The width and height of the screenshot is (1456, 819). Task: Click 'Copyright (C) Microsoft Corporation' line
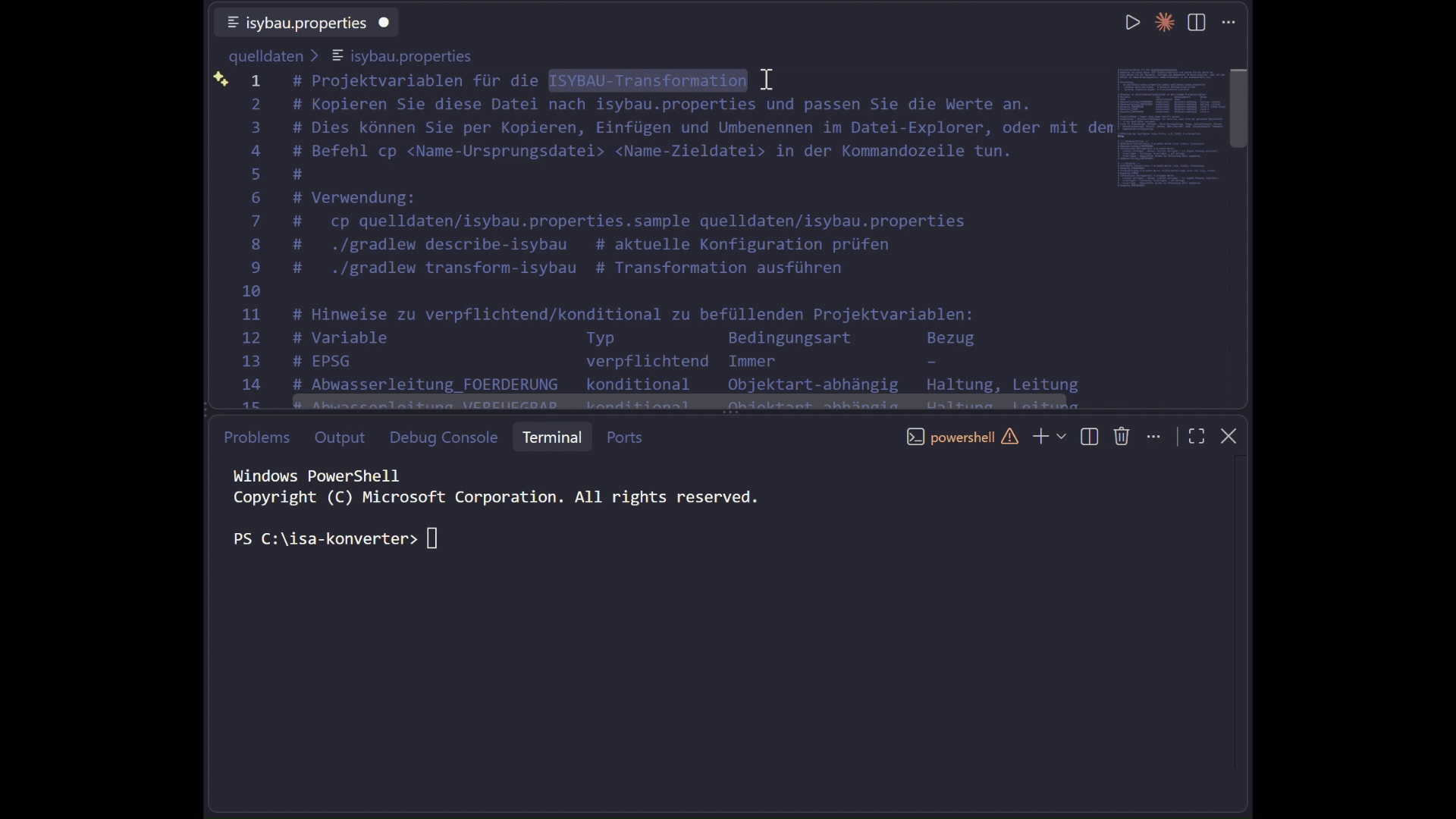coord(495,498)
